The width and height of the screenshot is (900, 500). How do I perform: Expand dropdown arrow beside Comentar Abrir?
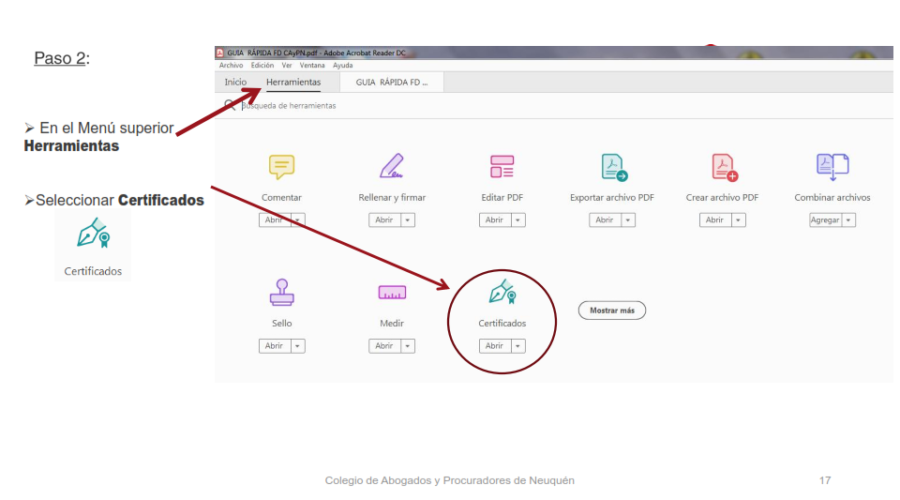coord(297,220)
